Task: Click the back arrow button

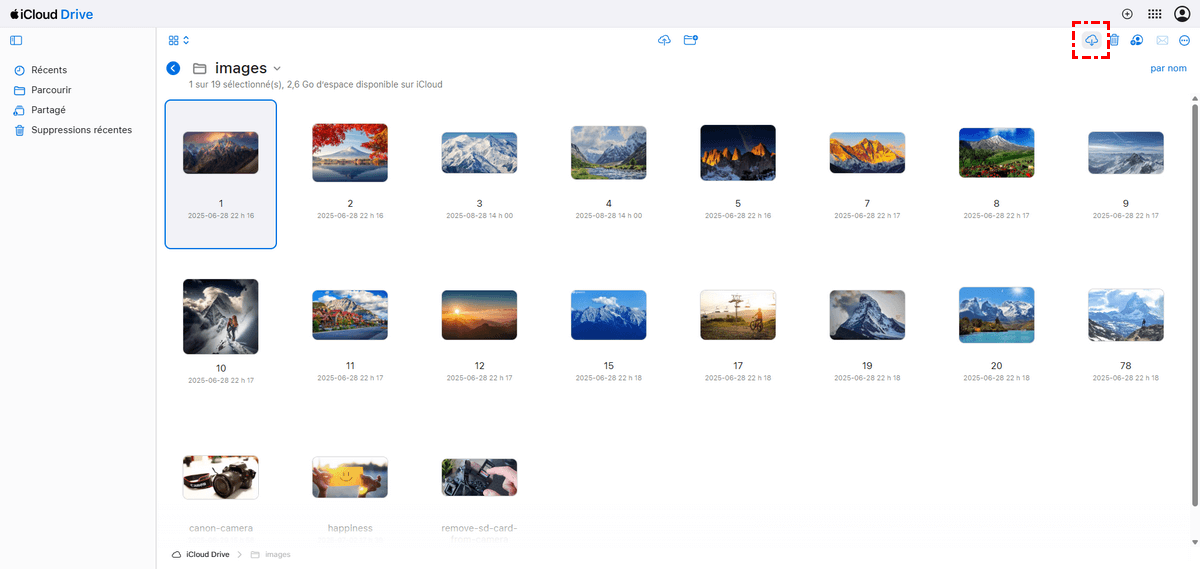Action: click(173, 68)
